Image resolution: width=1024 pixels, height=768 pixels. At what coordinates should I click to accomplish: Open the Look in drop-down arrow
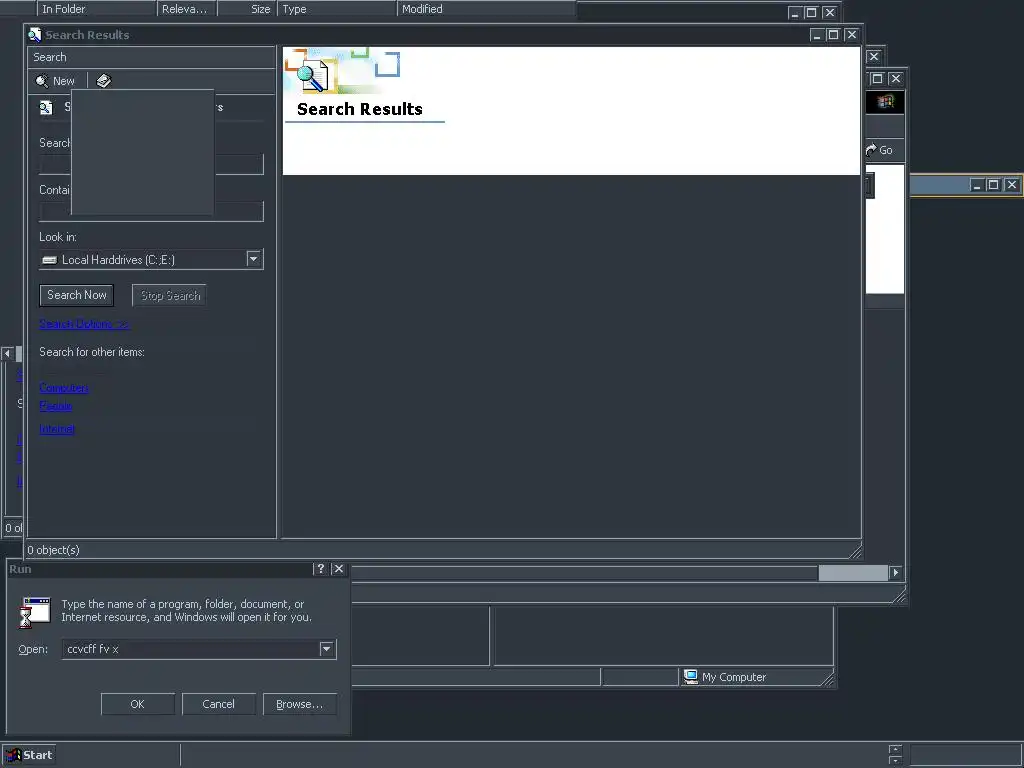[254, 259]
